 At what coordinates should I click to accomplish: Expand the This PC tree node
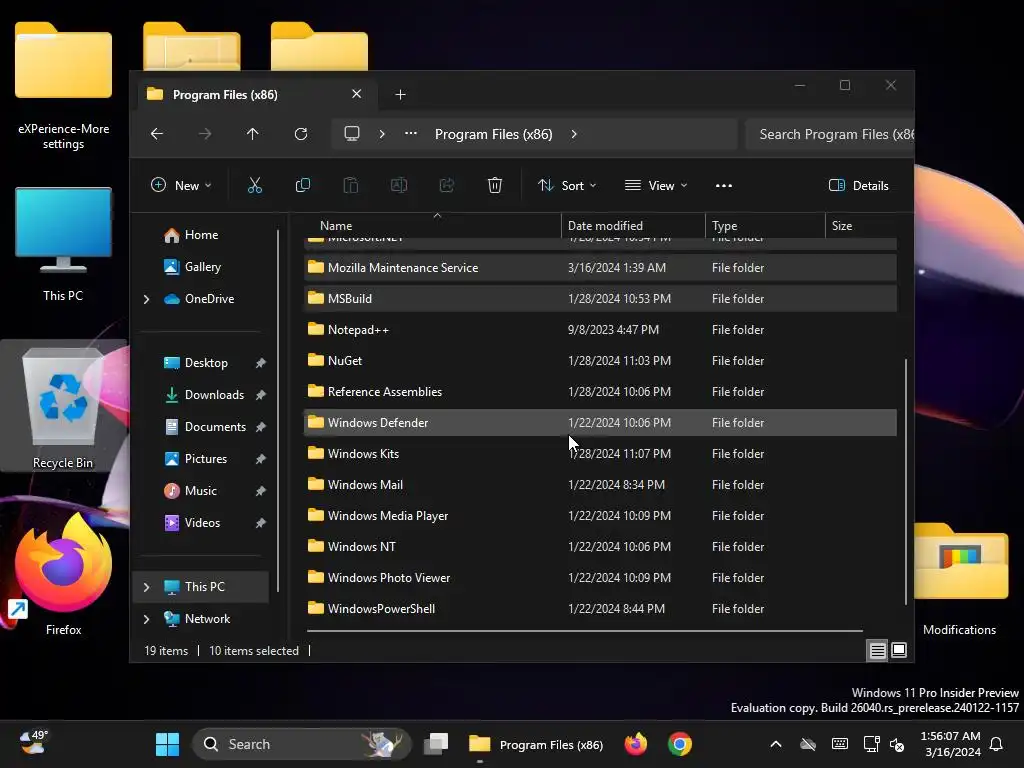pos(146,587)
